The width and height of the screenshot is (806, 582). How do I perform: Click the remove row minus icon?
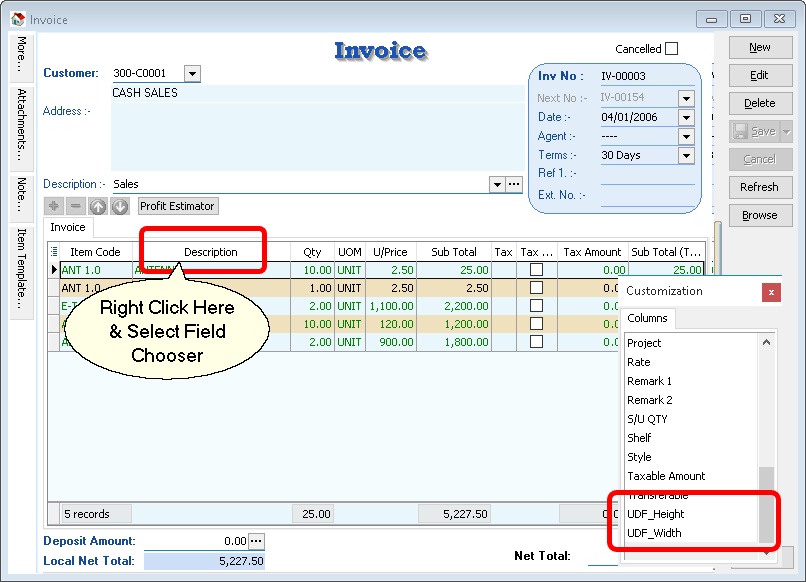point(76,206)
